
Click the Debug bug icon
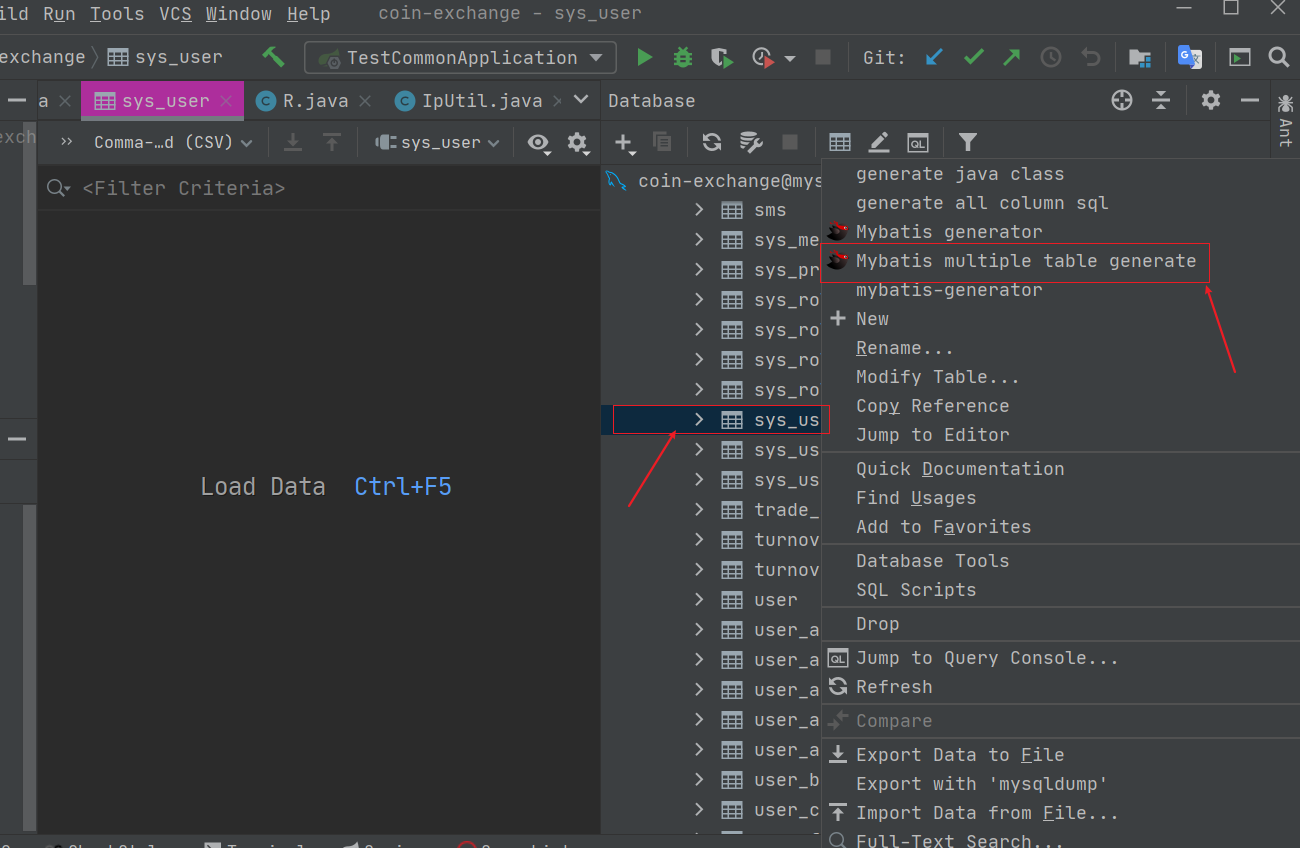tap(683, 58)
